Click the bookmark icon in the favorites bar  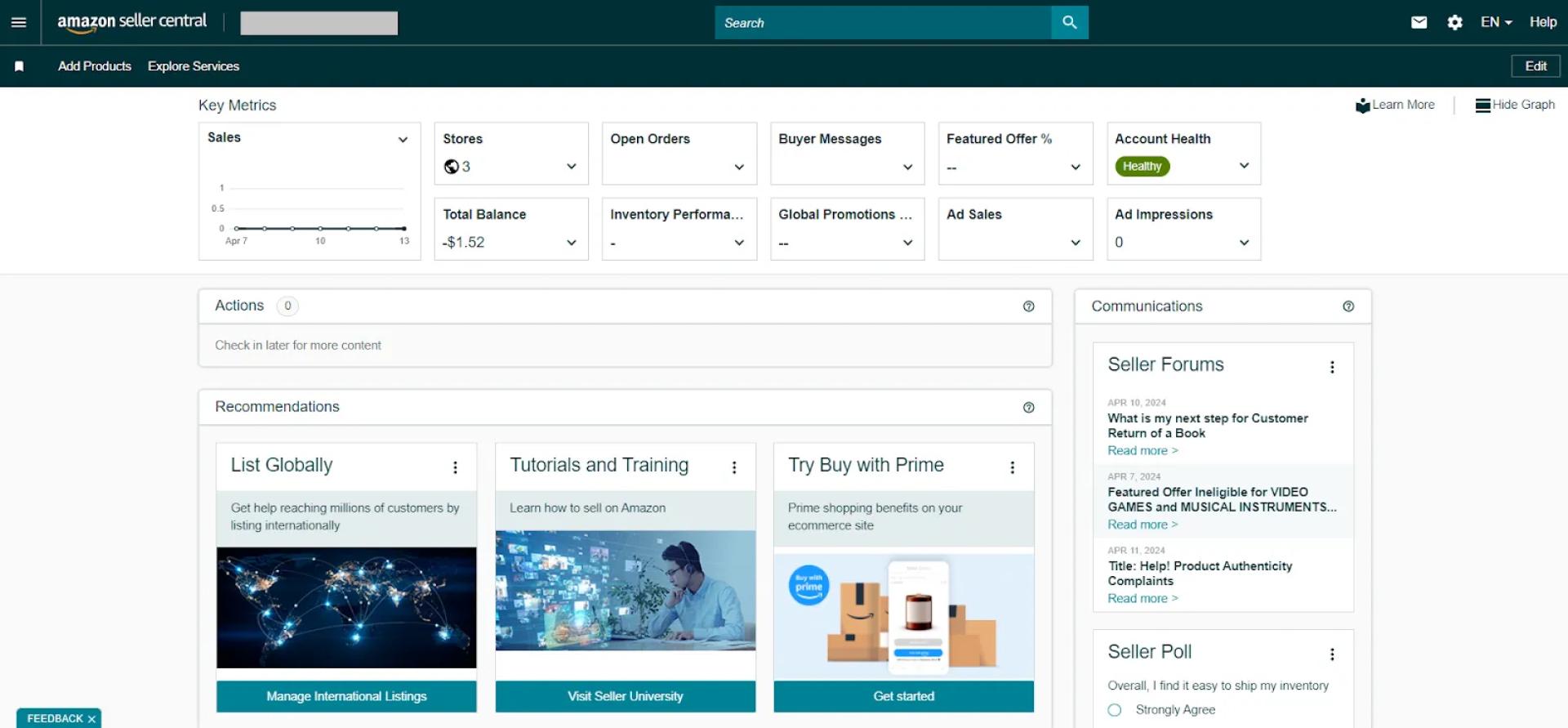pyautogui.click(x=20, y=66)
